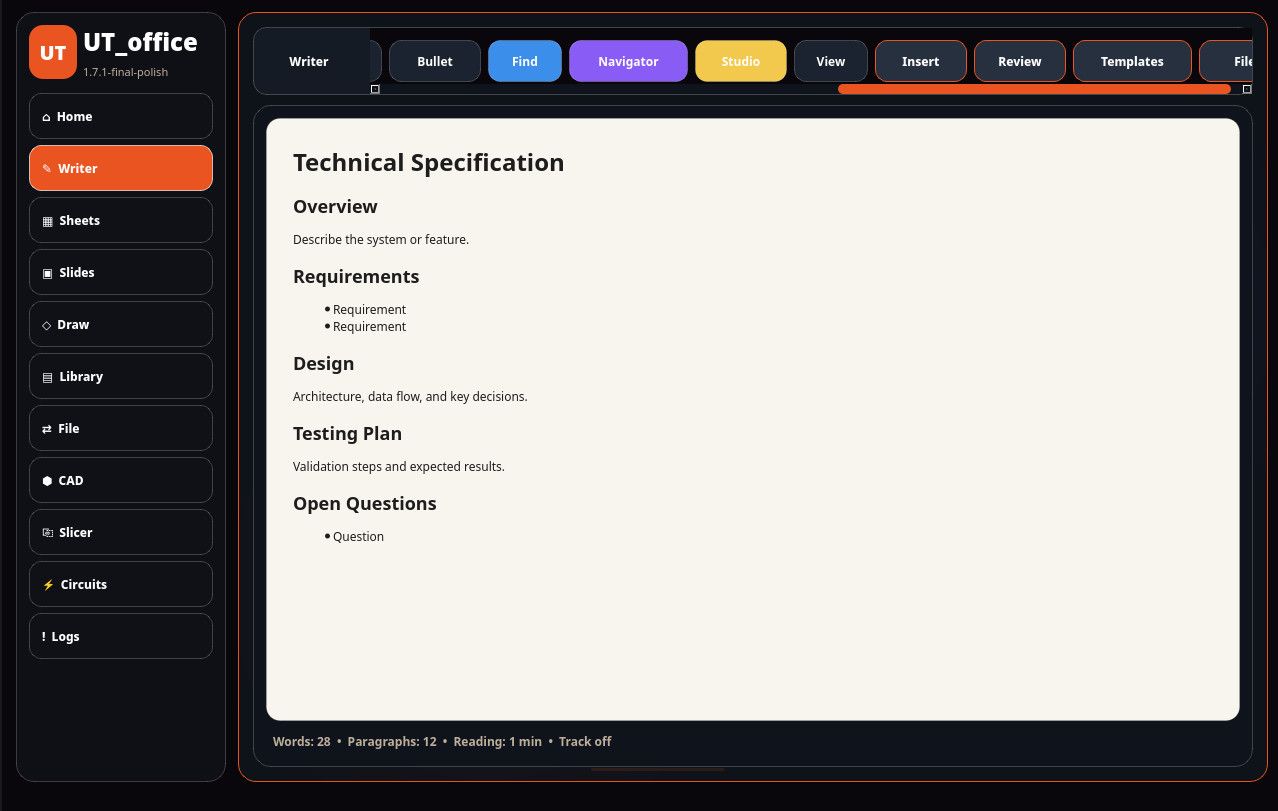The image size is (1278, 811).
Task: Open the purple Navigator panel
Action: coord(628,61)
